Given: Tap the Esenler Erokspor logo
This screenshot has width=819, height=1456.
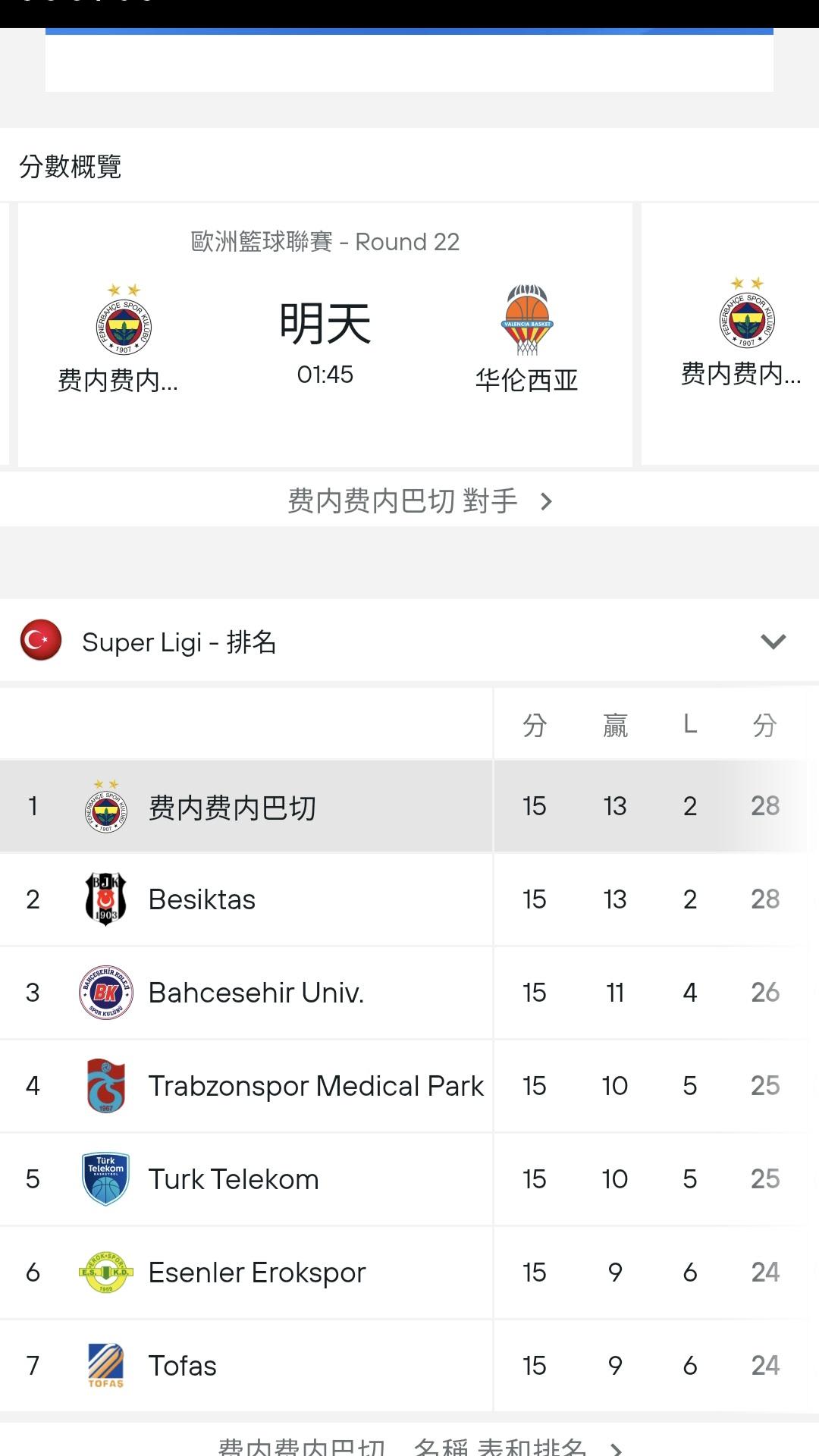Looking at the screenshot, I should point(106,1272).
